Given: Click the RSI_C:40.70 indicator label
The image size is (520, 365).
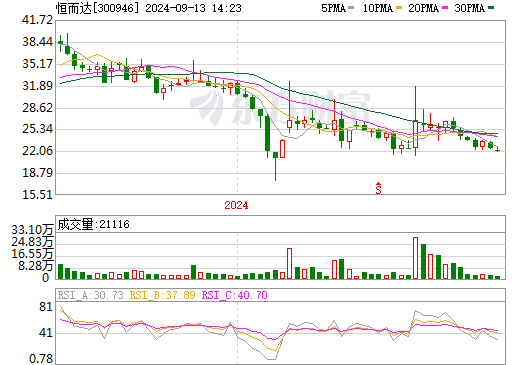Looking at the screenshot, I should pyautogui.click(x=235, y=295).
